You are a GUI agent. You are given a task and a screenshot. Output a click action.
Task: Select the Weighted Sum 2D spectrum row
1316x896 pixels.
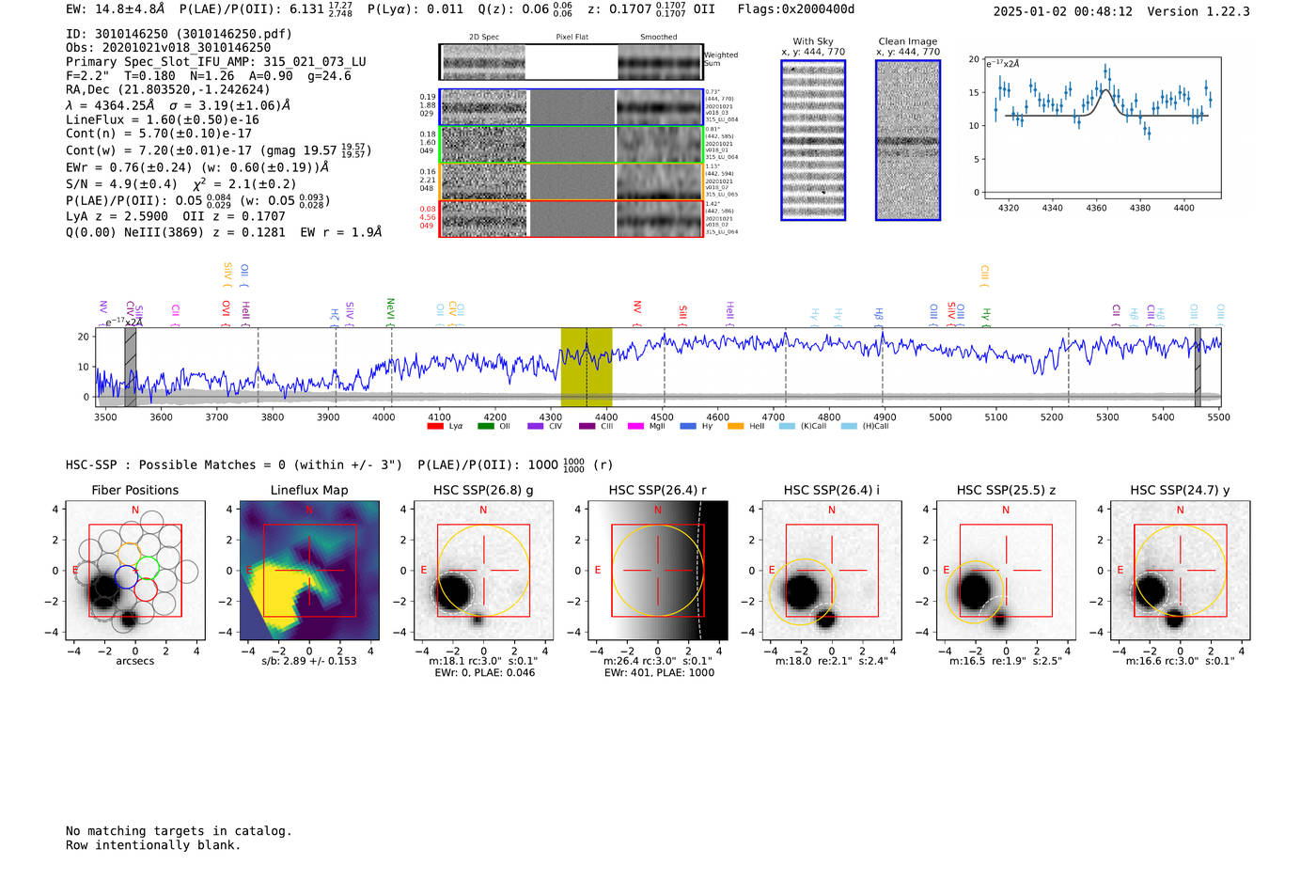pyautogui.click(x=572, y=62)
